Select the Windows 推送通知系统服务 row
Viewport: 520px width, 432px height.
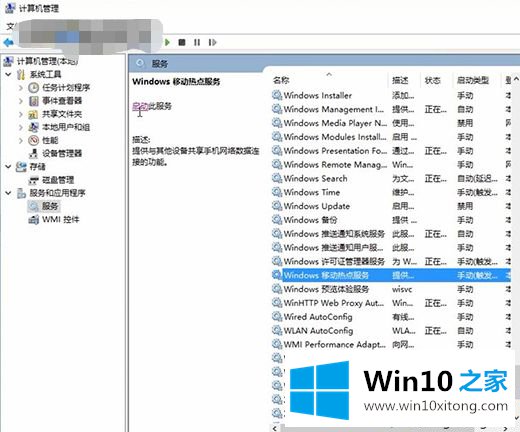point(391,234)
